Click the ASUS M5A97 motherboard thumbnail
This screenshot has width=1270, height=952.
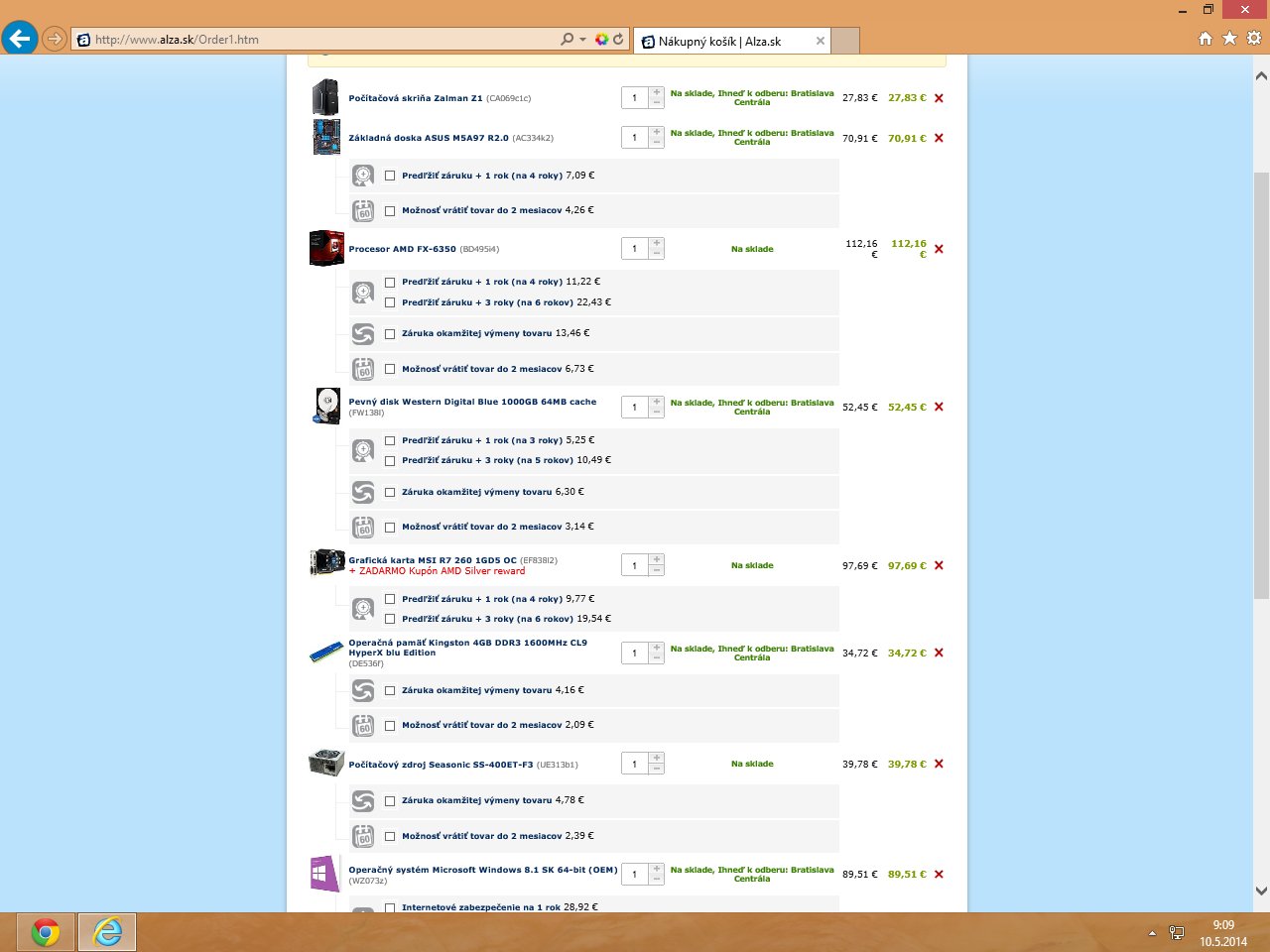pyautogui.click(x=326, y=137)
